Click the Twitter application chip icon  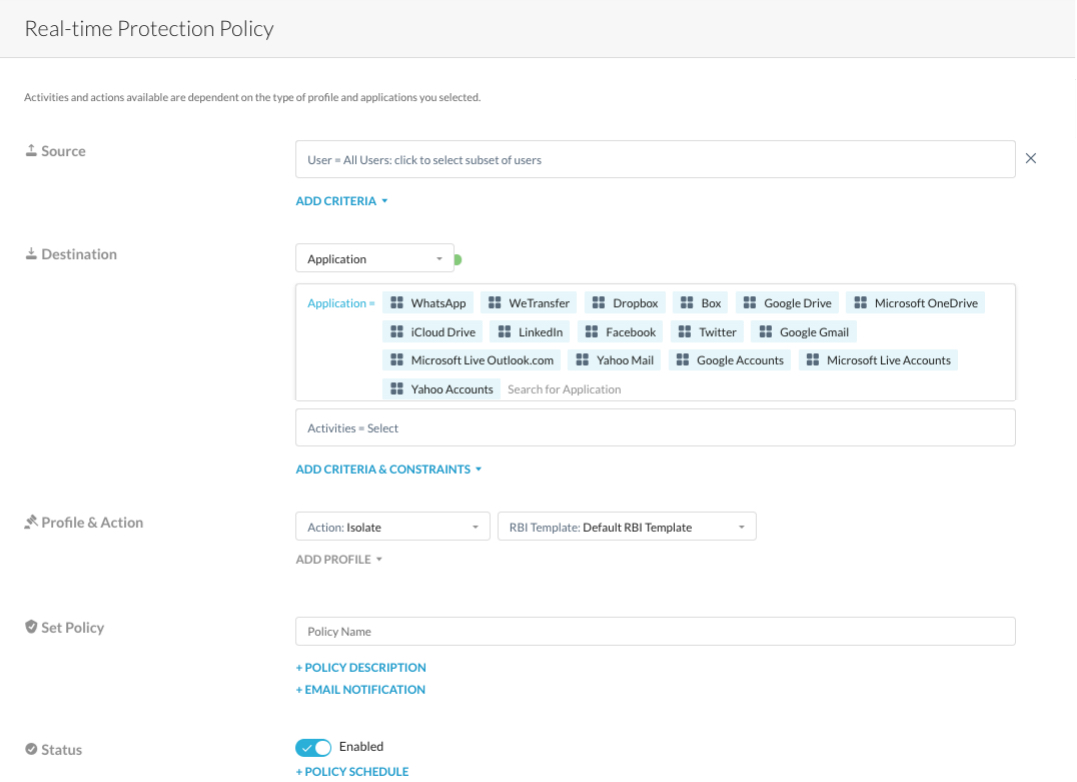click(x=685, y=332)
